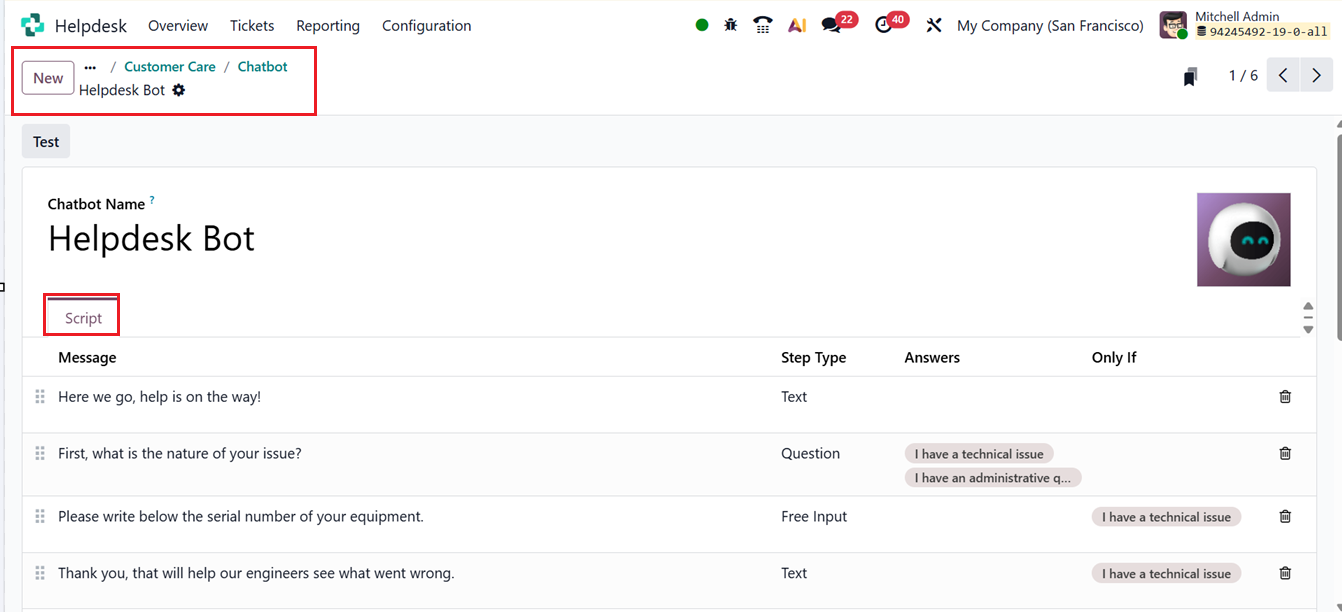1342x612 pixels.
Task: Open the My Company (San Francisco) switcher
Action: [1050, 25]
